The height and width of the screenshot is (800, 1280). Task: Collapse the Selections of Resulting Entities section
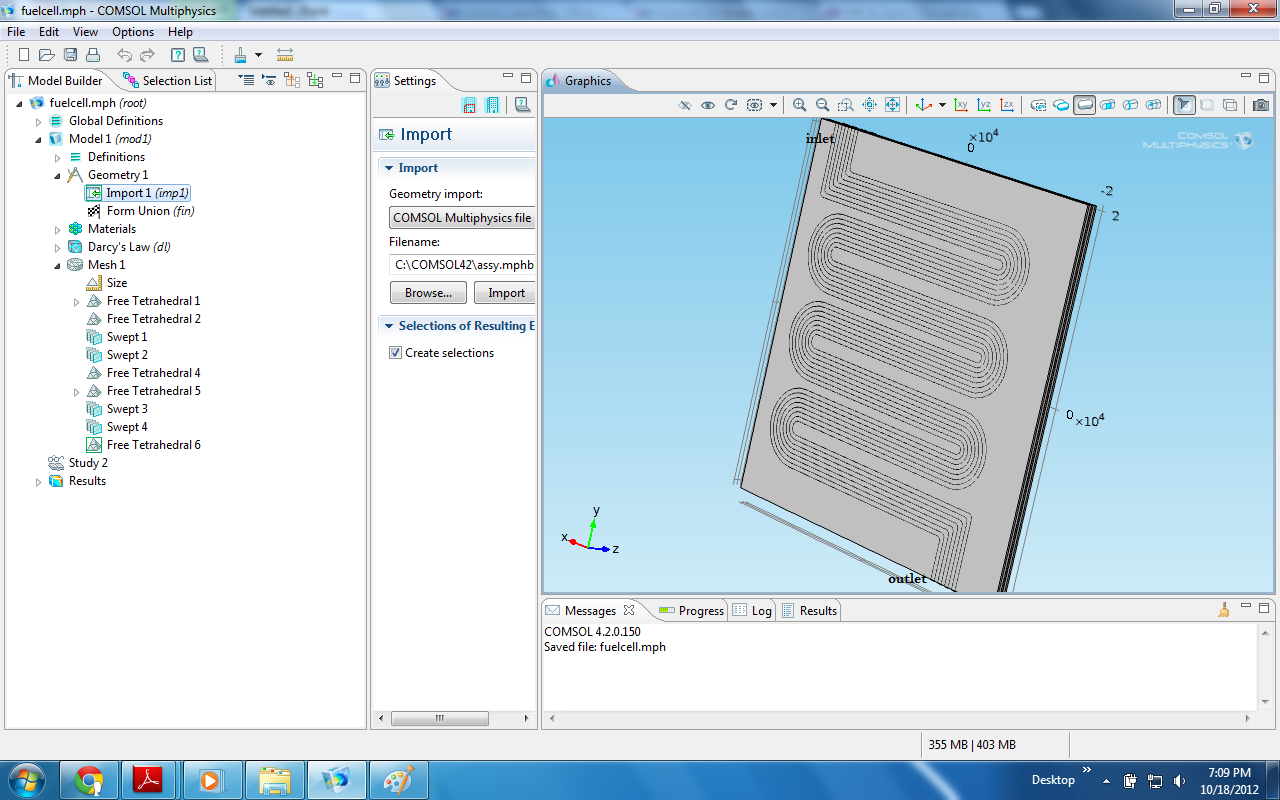coord(389,326)
